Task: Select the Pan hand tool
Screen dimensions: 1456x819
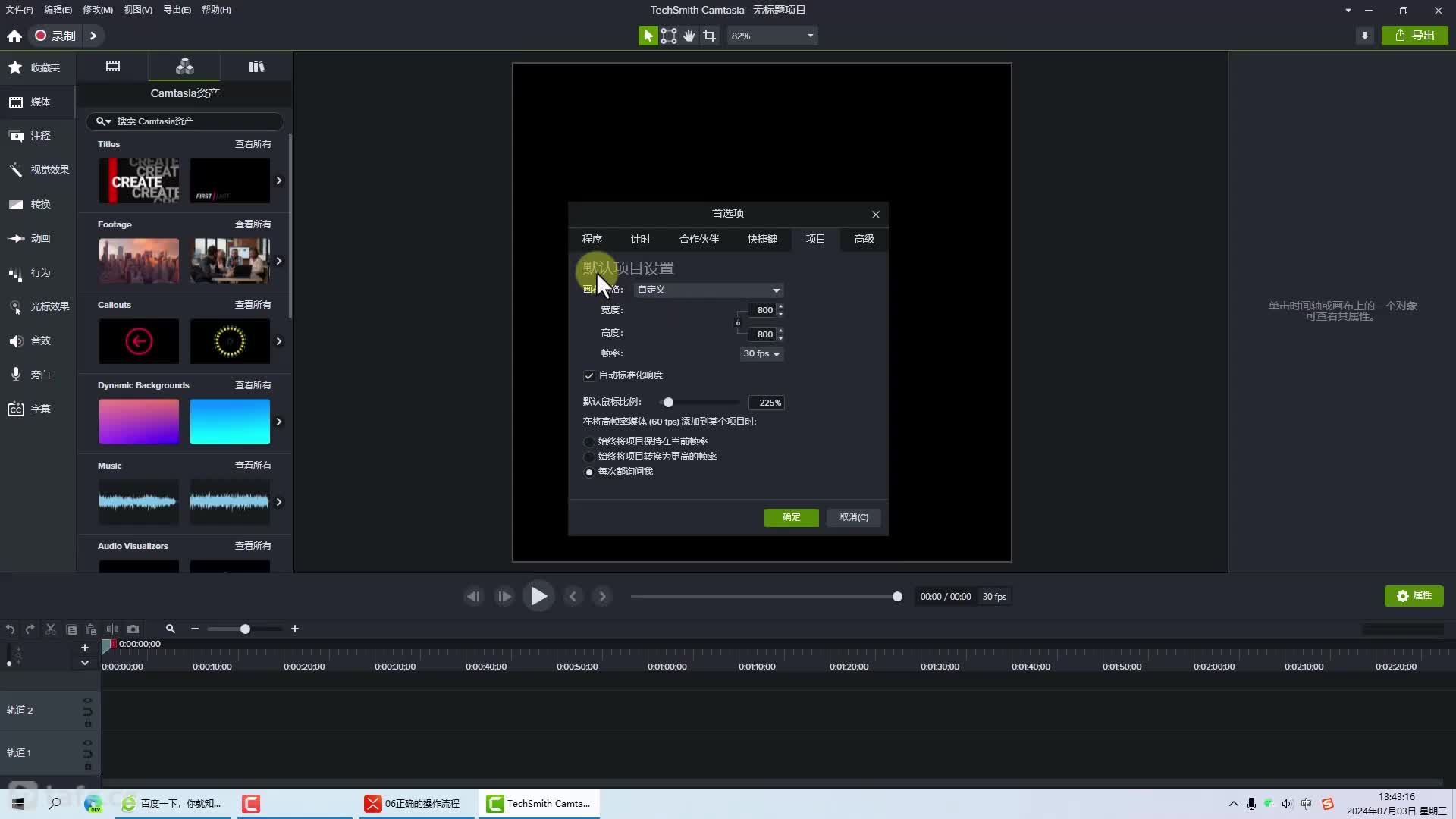Action: point(689,36)
